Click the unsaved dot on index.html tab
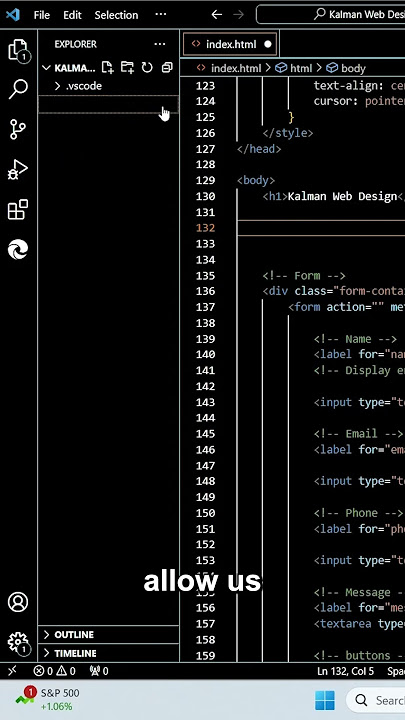 (268, 45)
